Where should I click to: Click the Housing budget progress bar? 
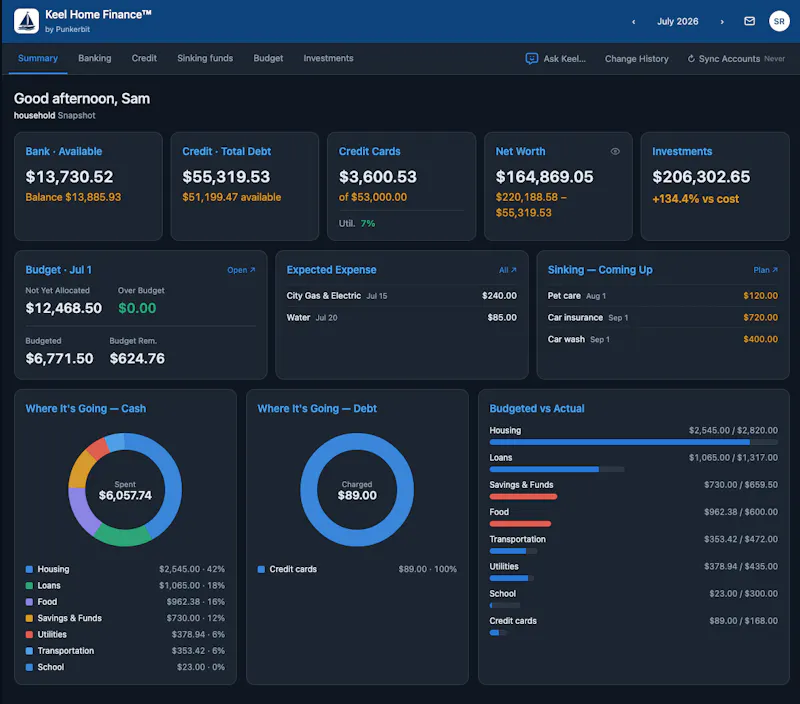(x=633, y=442)
